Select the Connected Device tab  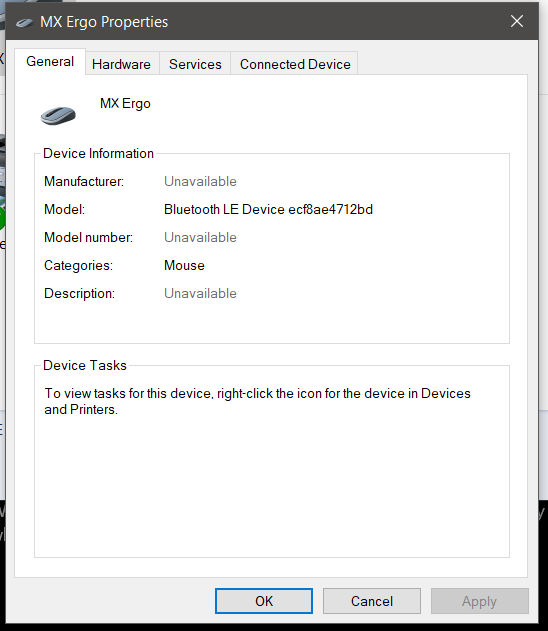[295, 64]
